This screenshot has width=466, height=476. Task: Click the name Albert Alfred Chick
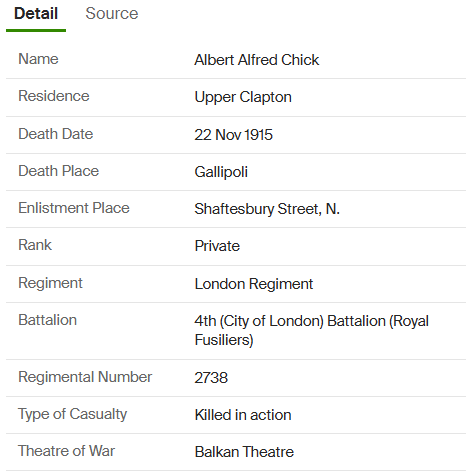pos(257,60)
